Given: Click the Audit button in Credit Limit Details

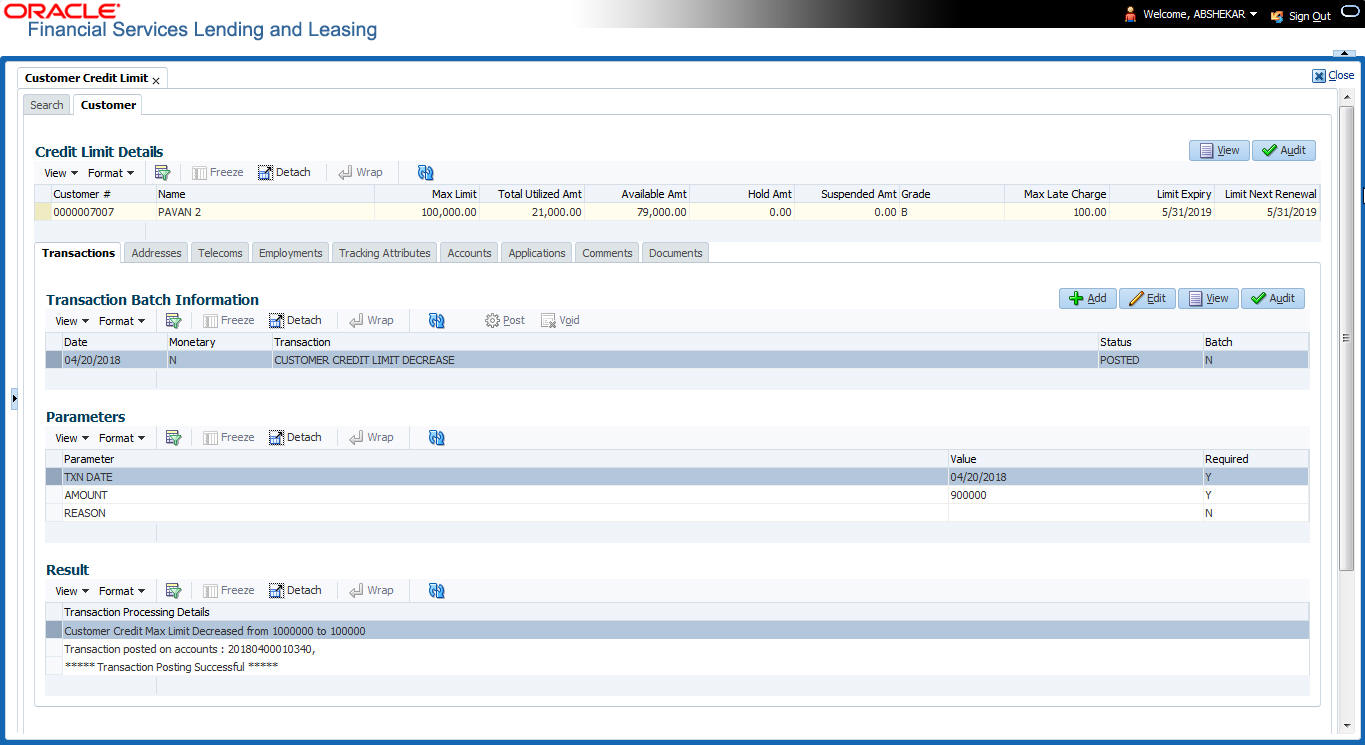Looking at the screenshot, I should pyautogui.click(x=1284, y=150).
